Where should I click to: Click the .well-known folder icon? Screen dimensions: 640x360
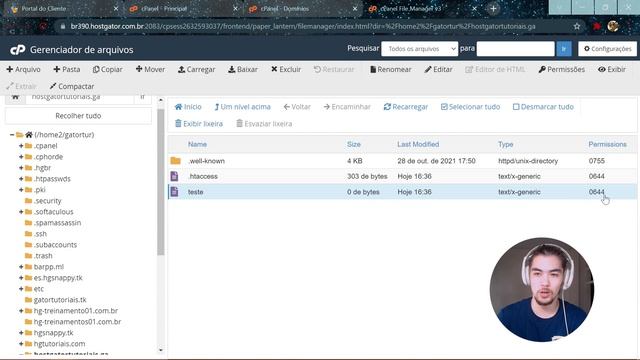click(176, 161)
